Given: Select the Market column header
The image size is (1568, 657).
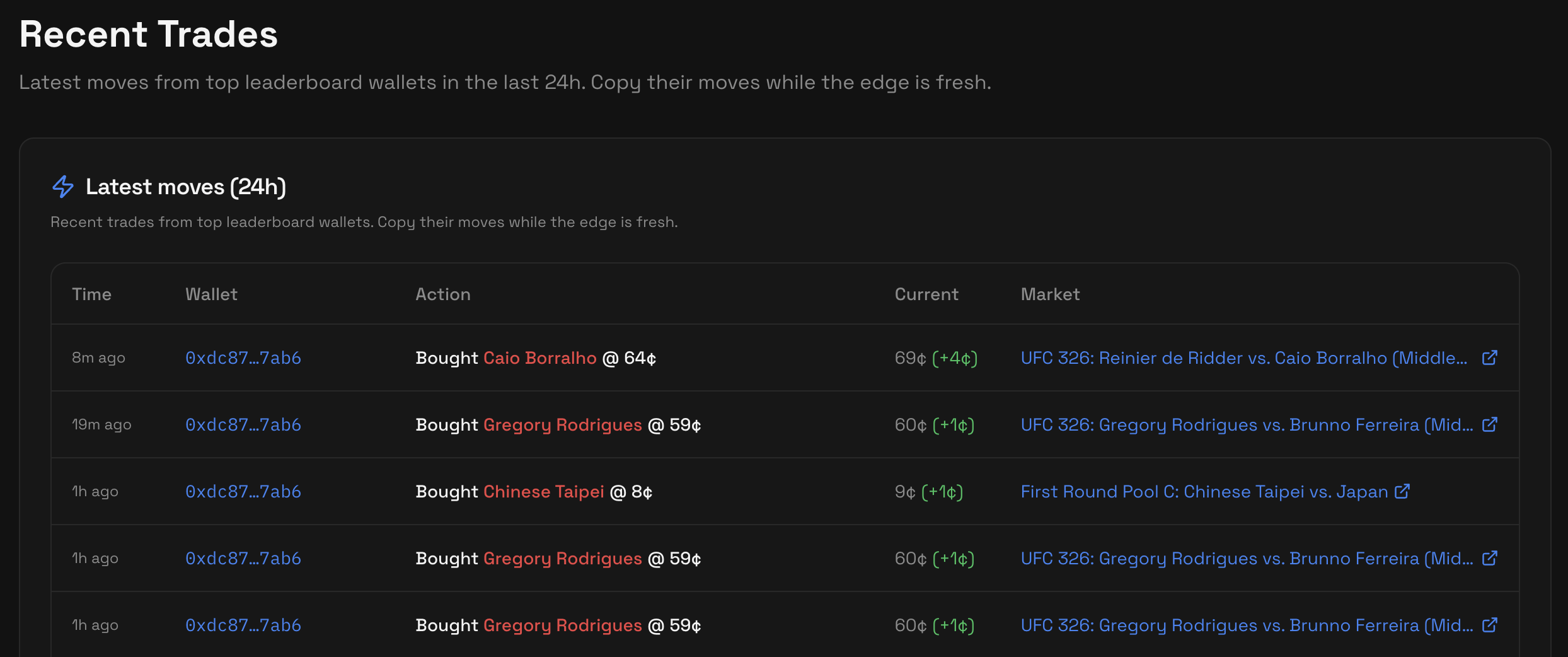Looking at the screenshot, I should click(1050, 294).
